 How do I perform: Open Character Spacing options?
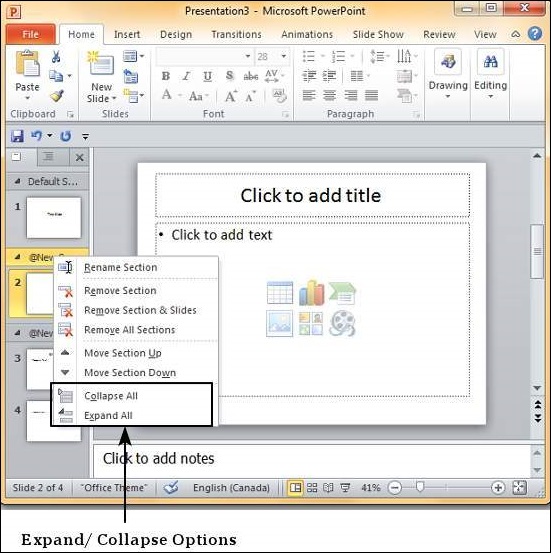[274, 76]
